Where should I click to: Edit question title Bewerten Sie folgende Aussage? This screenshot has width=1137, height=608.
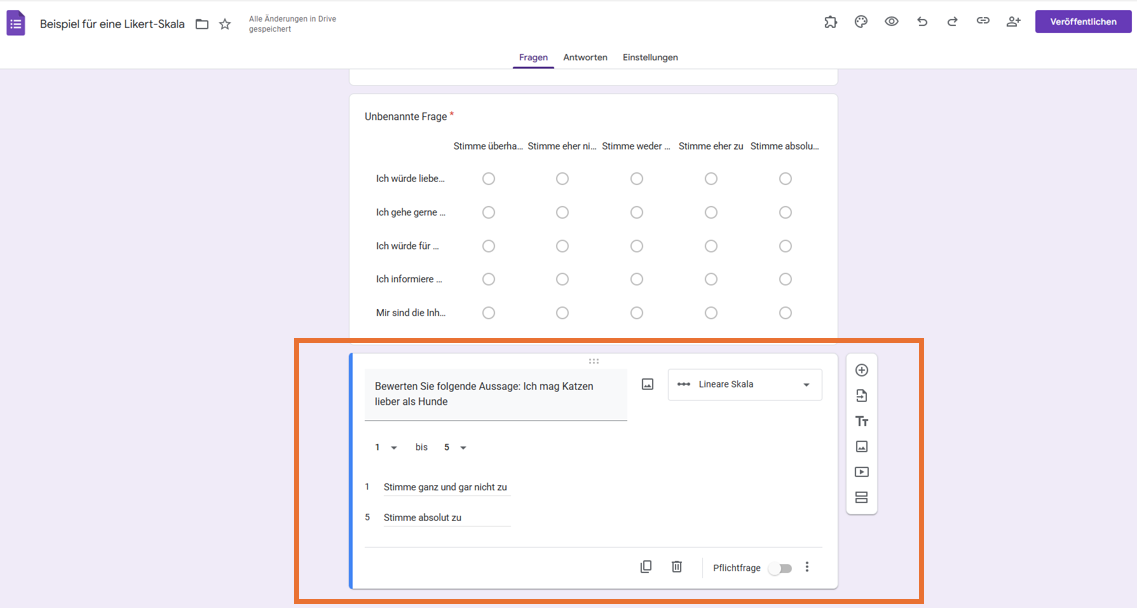[495, 395]
